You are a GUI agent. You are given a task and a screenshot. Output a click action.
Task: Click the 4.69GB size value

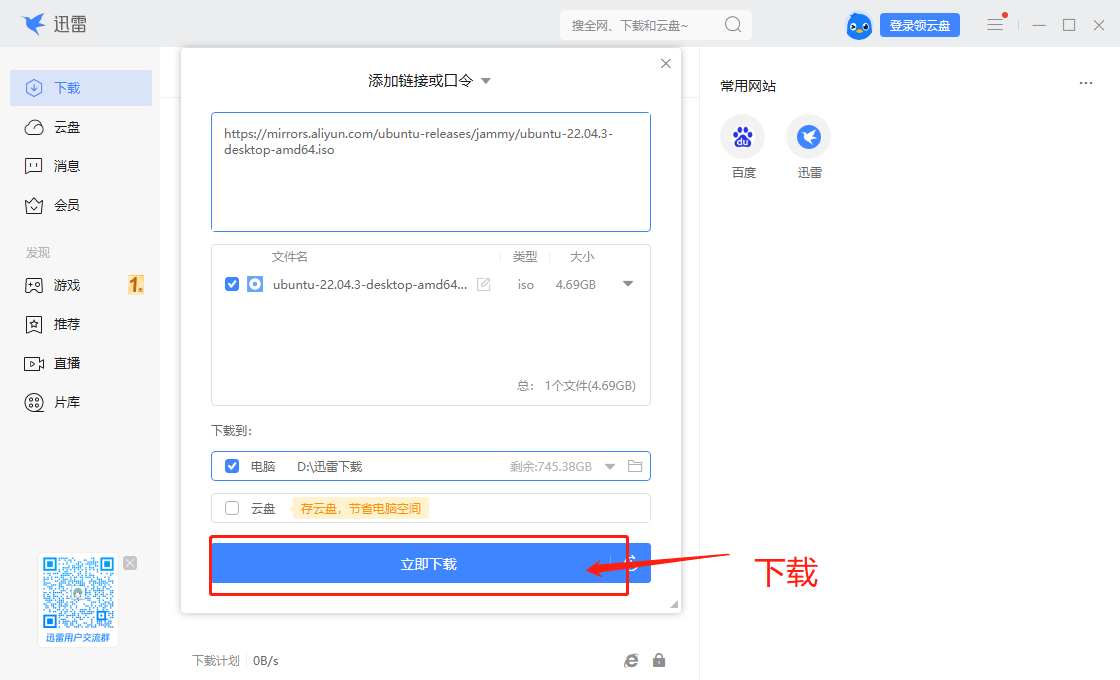click(576, 284)
